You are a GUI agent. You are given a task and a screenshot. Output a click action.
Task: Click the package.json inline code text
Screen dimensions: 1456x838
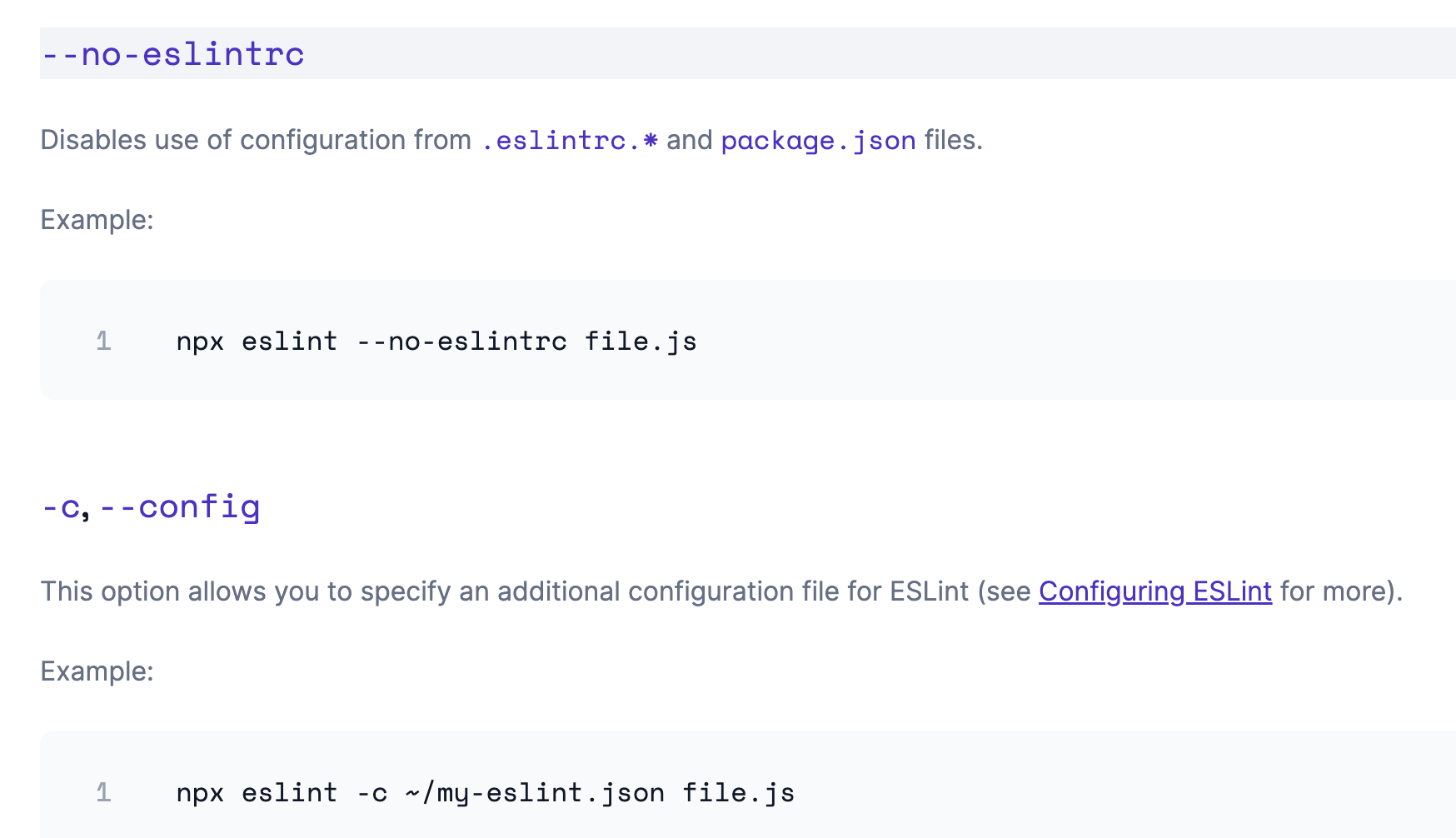818,140
